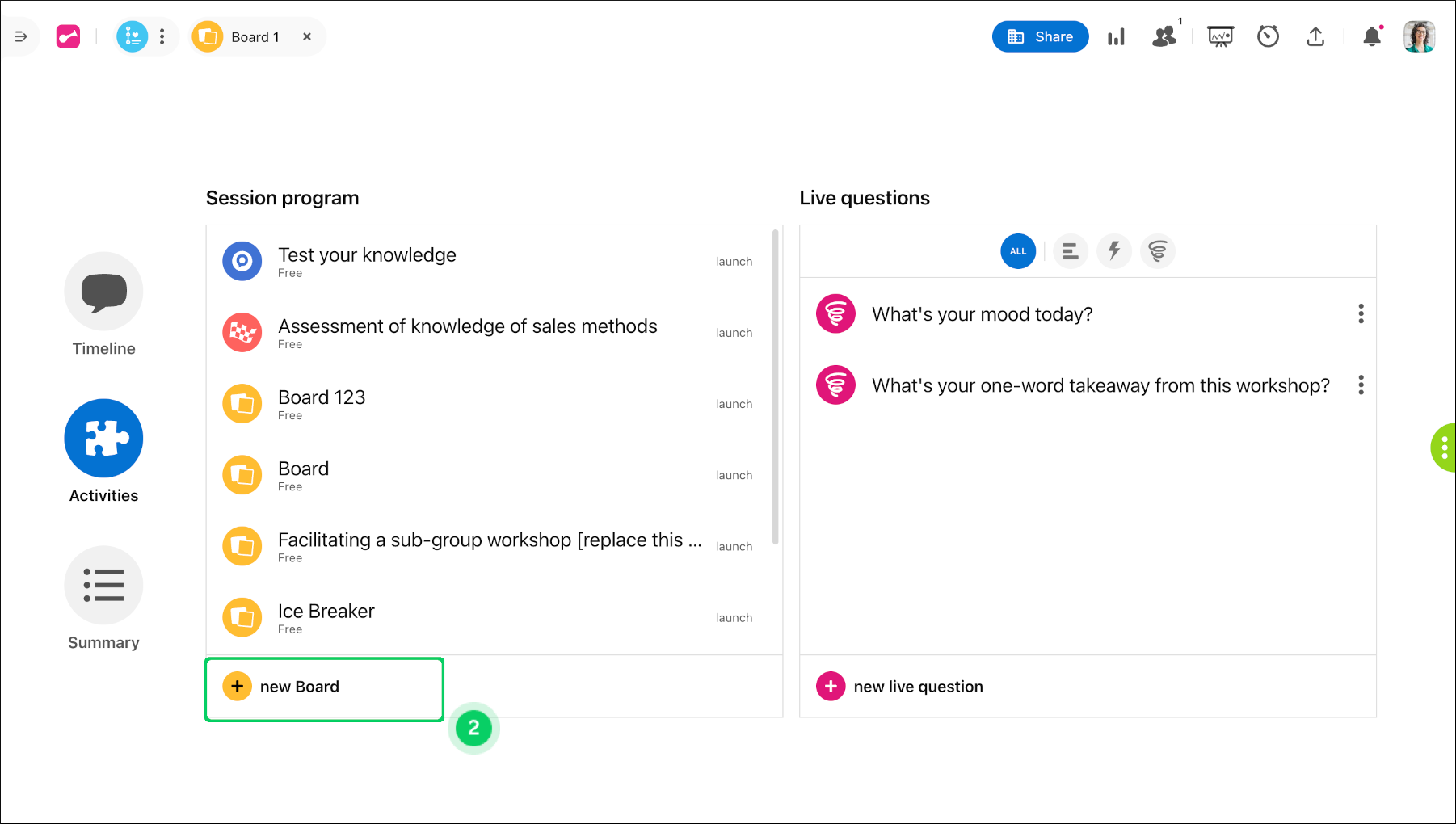
Task: Filter live questions by lightning type
Action: pyautogui.click(x=1114, y=251)
